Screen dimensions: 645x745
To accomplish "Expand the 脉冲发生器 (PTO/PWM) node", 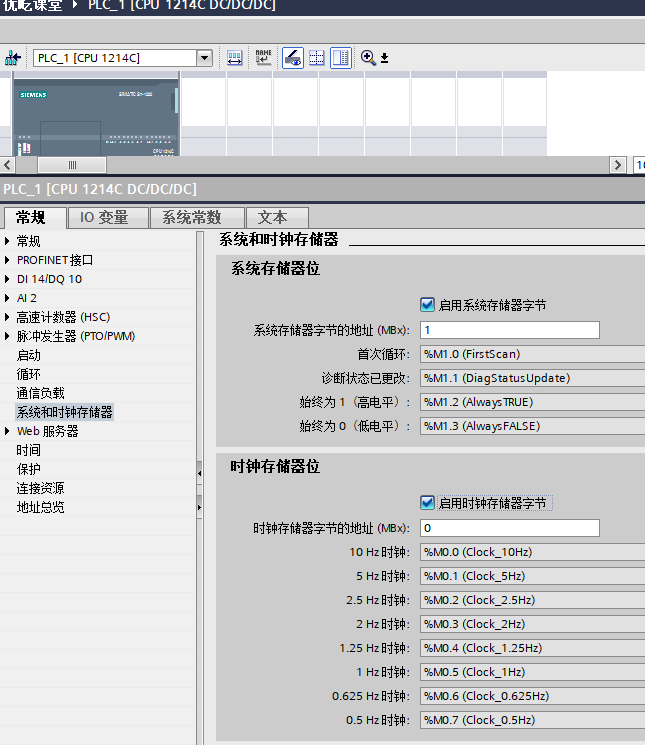I will pyautogui.click(x=7, y=336).
